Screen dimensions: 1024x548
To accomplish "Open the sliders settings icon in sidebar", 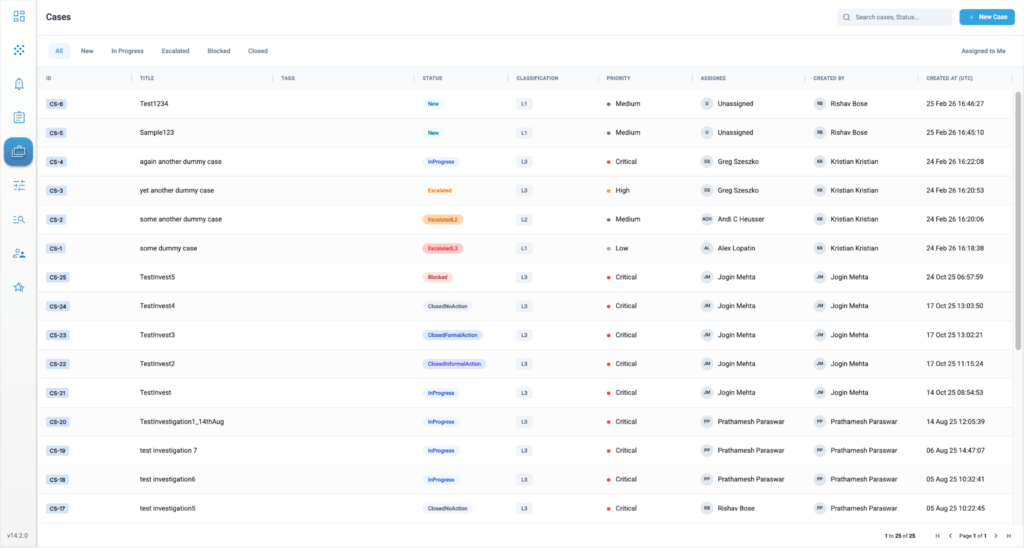I will (19, 185).
